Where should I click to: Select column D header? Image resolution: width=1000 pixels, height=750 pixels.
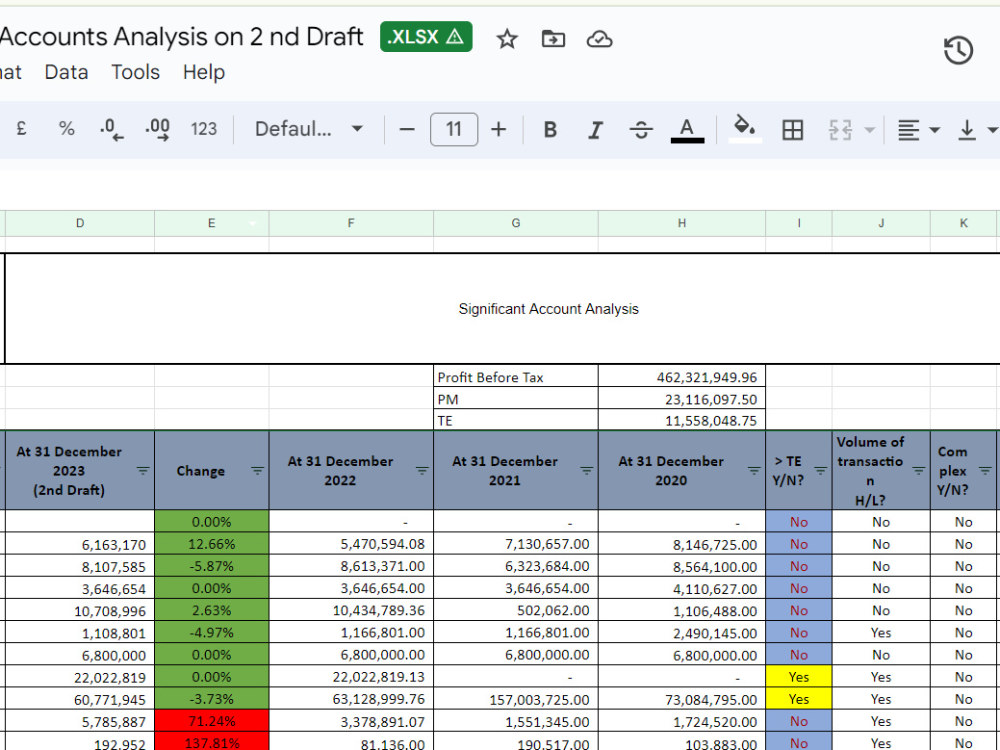pos(80,223)
